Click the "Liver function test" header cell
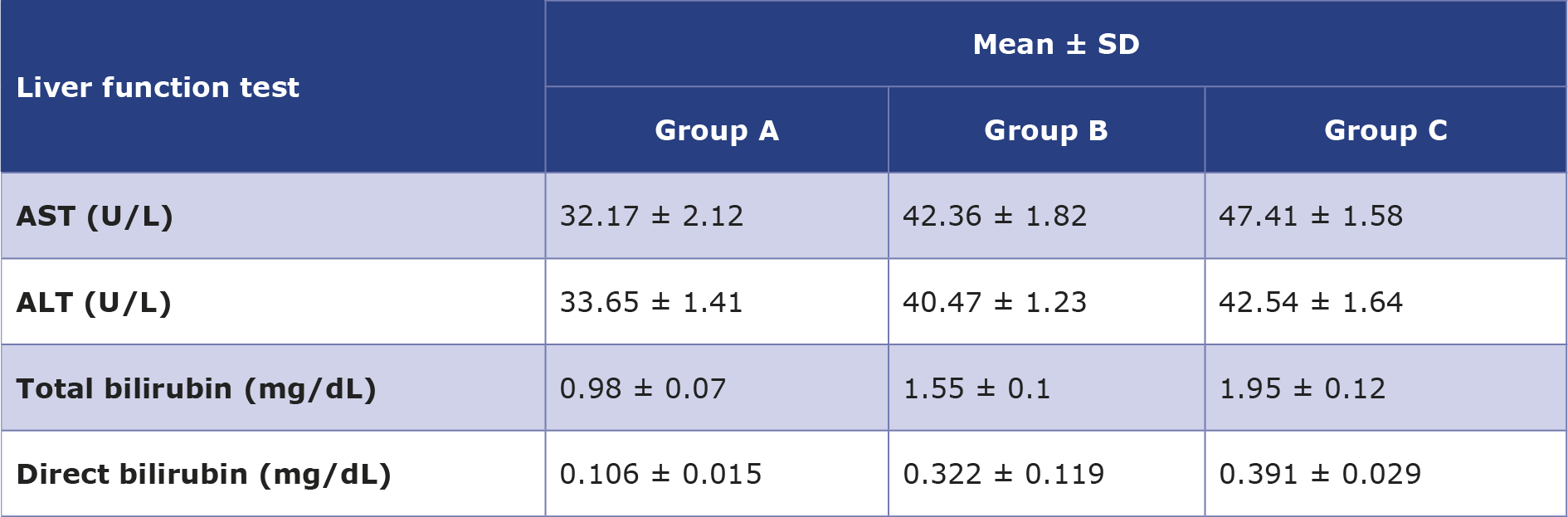Screen dimensions: 1568x517 (158, 87)
